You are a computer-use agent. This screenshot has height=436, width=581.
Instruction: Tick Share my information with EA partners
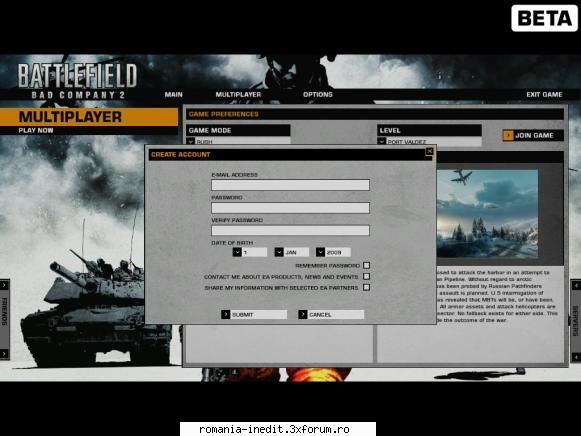[x=366, y=287]
